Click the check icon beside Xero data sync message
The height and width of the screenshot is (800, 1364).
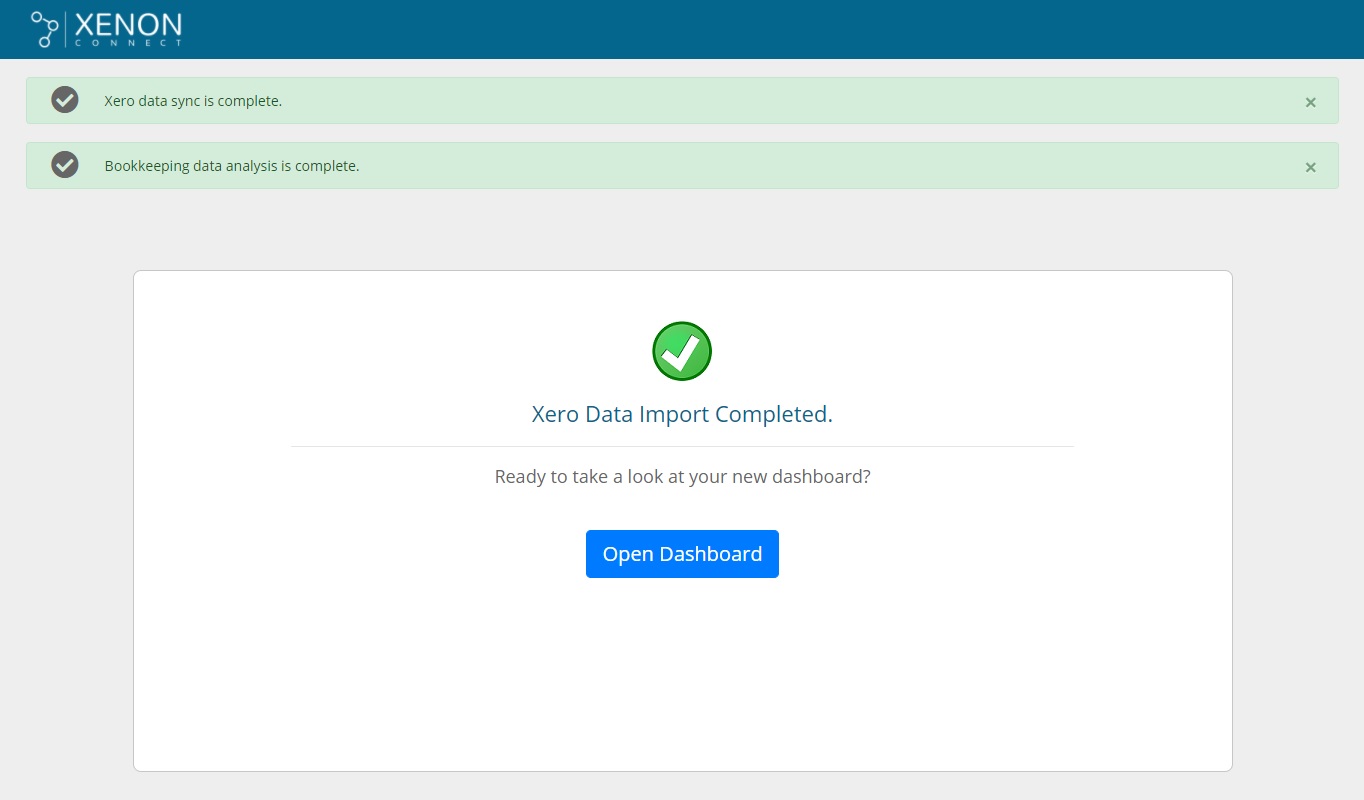[x=65, y=100]
